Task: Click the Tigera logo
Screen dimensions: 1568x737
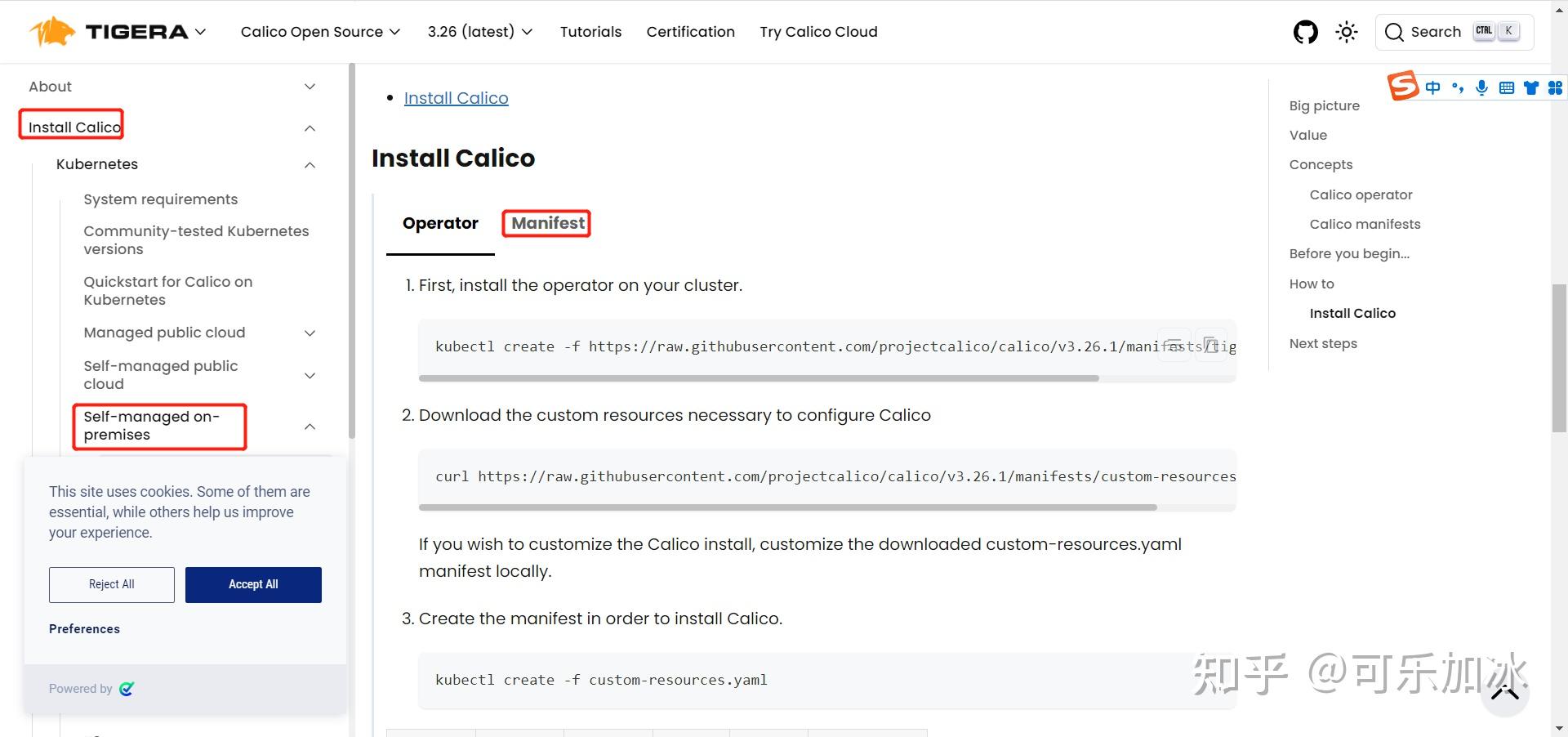Action: [109, 32]
